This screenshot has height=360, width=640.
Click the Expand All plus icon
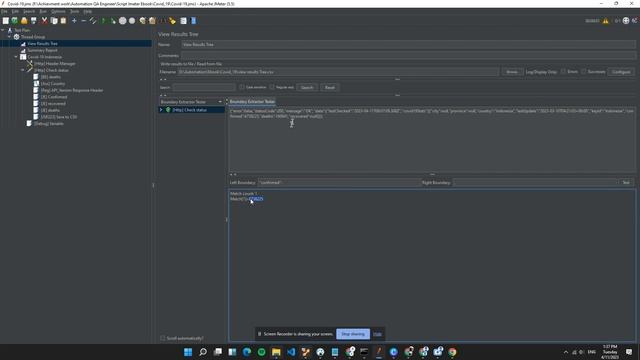(x=74, y=21)
